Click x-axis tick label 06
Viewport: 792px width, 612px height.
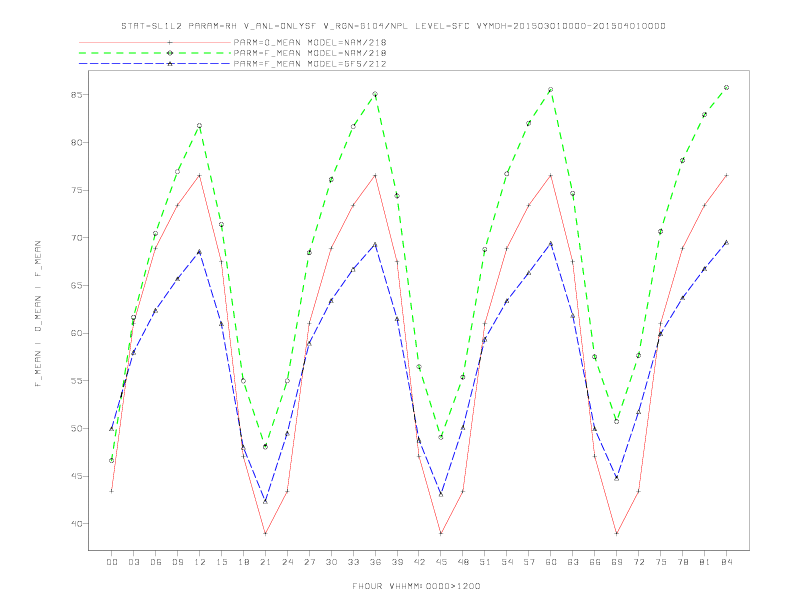[156, 562]
